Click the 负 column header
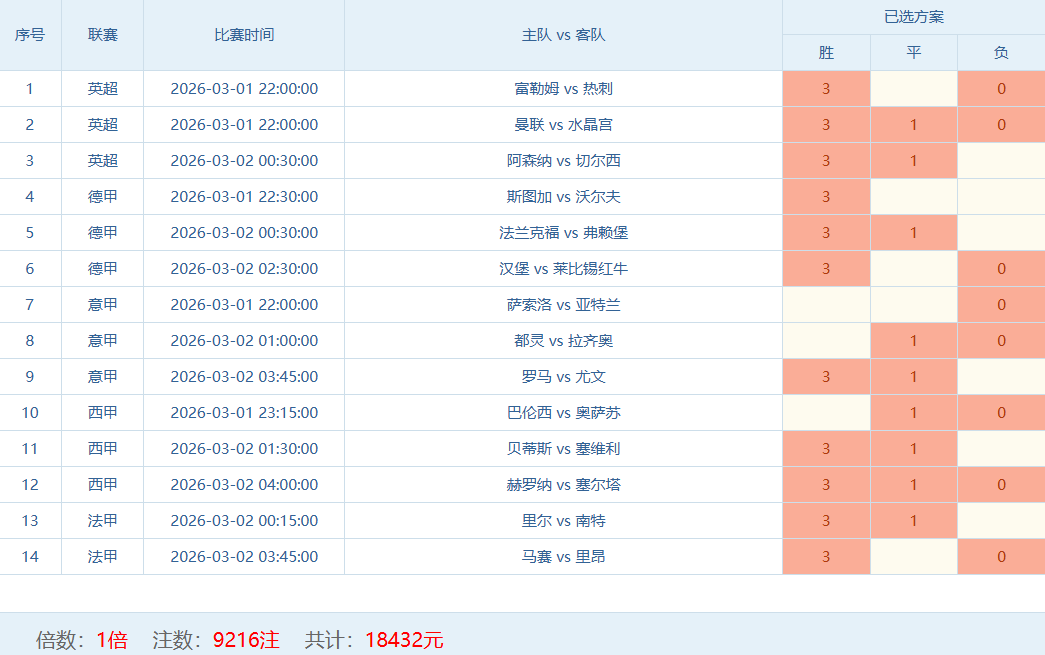Image resolution: width=1045 pixels, height=655 pixels. [1001, 53]
